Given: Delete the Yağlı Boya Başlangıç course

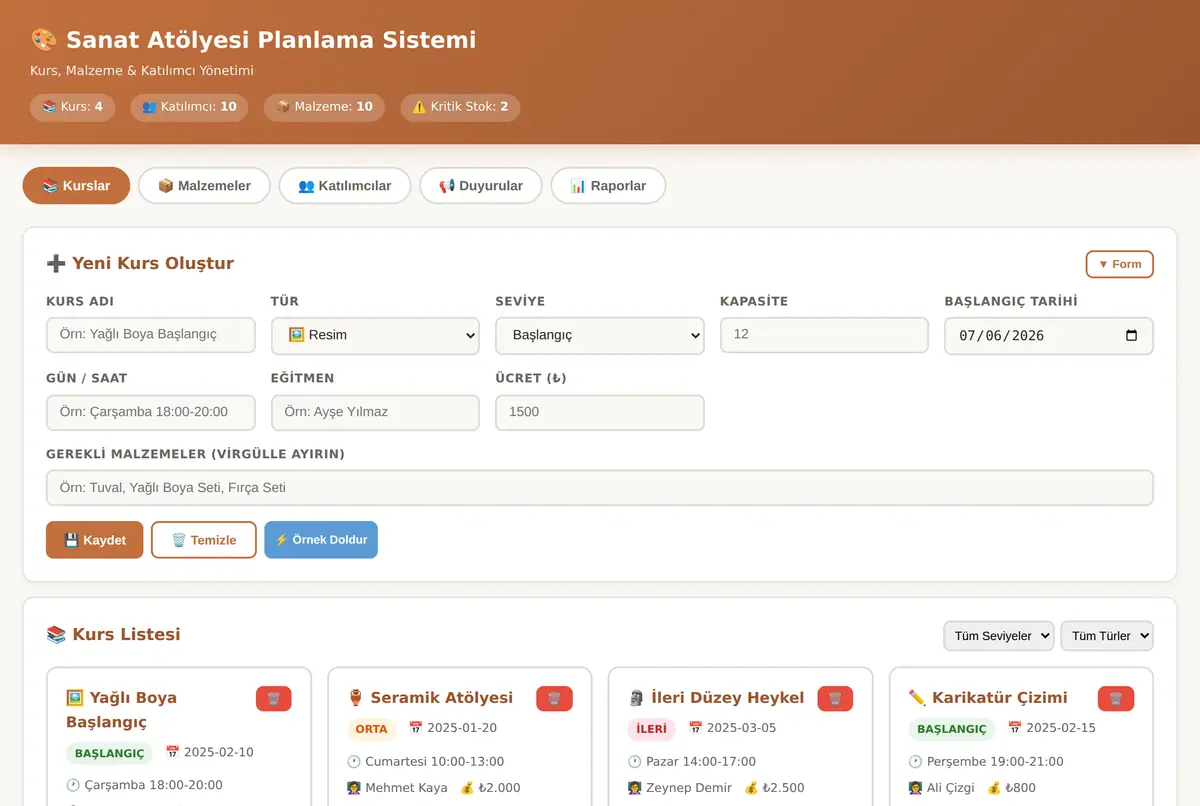Looking at the screenshot, I should (273, 698).
